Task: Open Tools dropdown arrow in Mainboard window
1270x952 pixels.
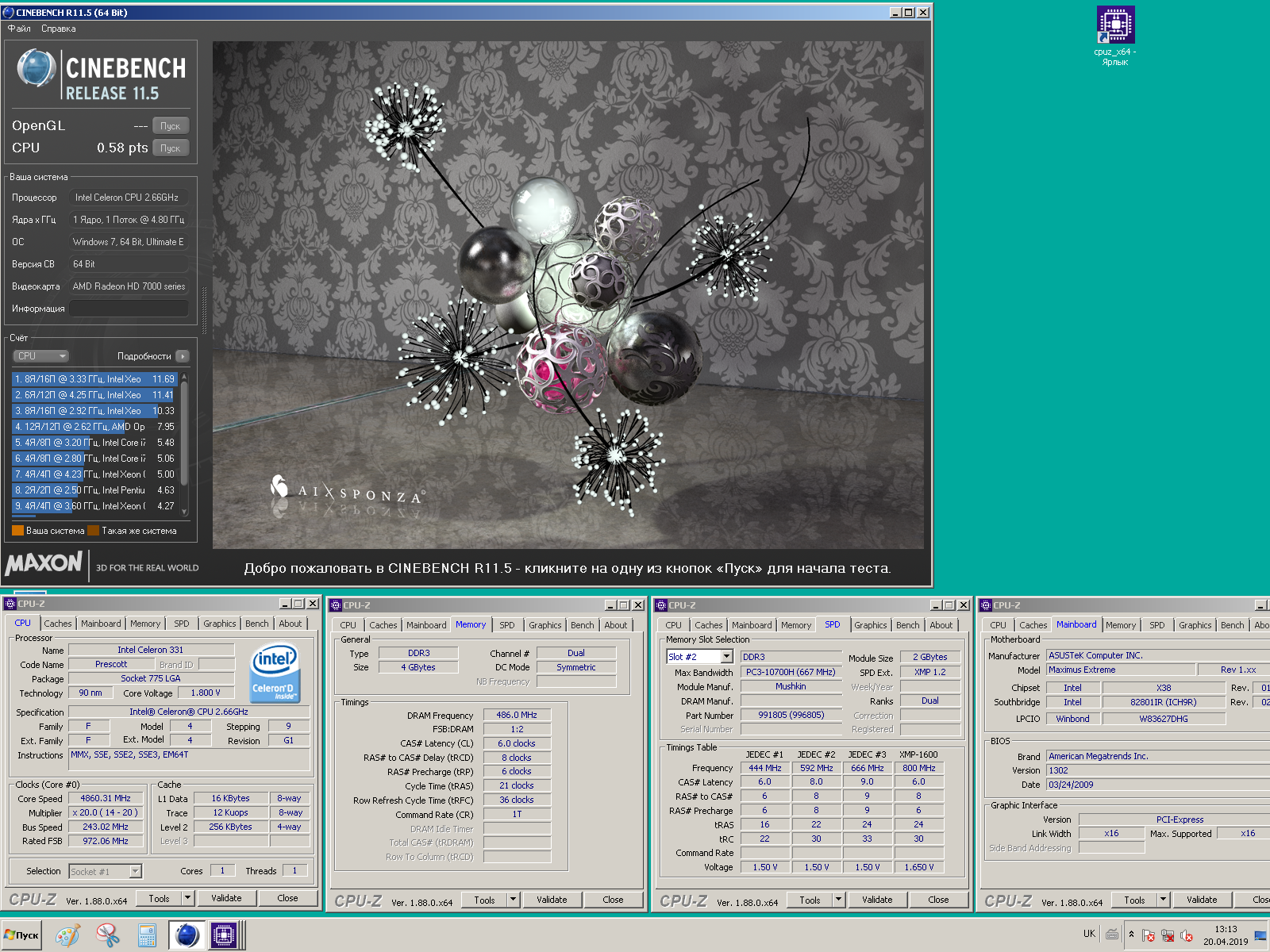Action: pyautogui.click(x=1164, y=900)
